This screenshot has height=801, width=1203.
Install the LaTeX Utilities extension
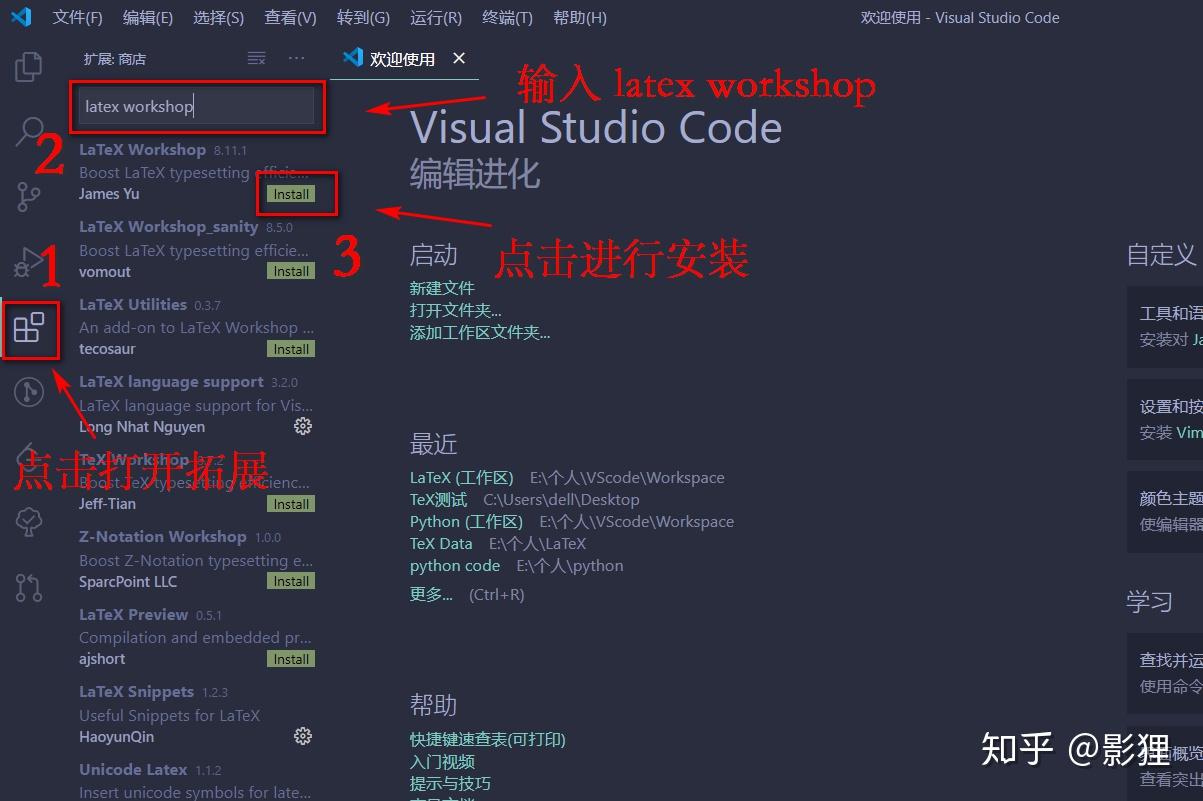(x=290, y=348)
